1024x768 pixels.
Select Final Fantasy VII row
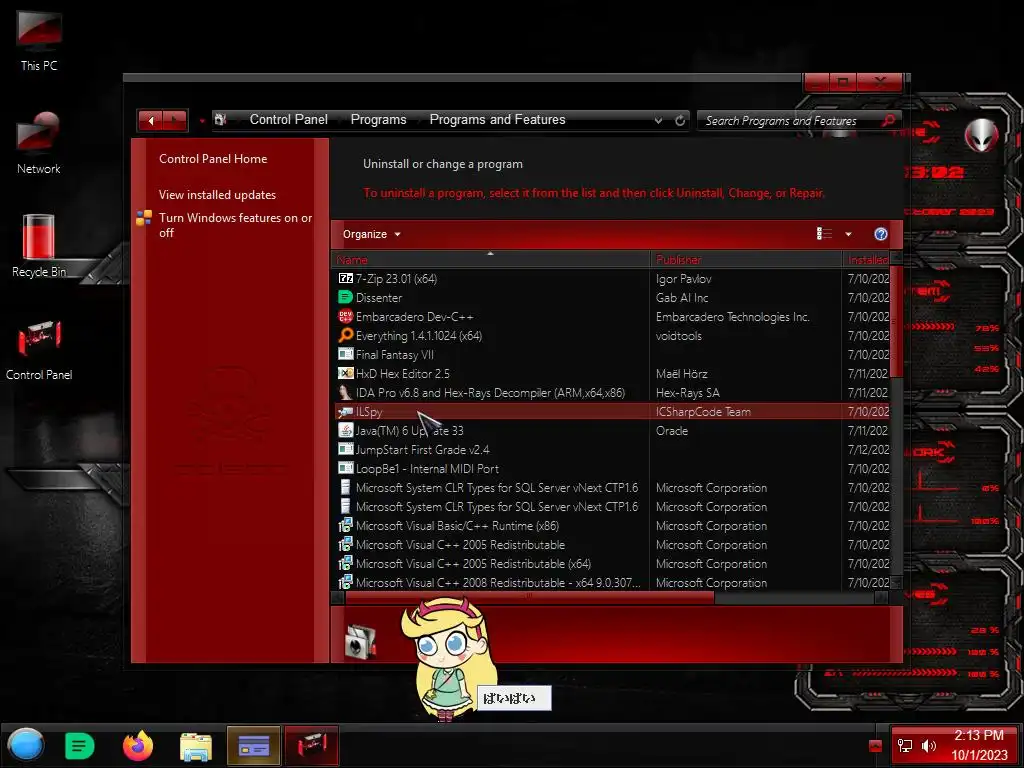tap(611, 355)
